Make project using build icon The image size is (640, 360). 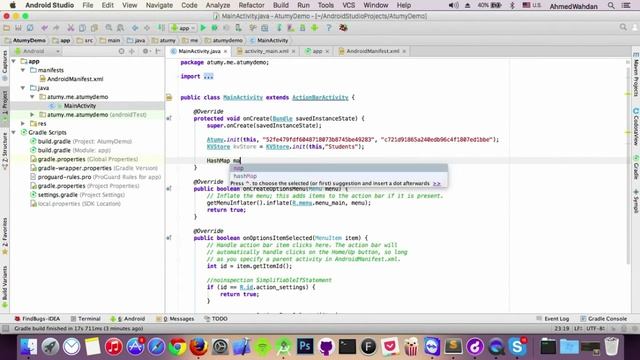click(161, 28)
